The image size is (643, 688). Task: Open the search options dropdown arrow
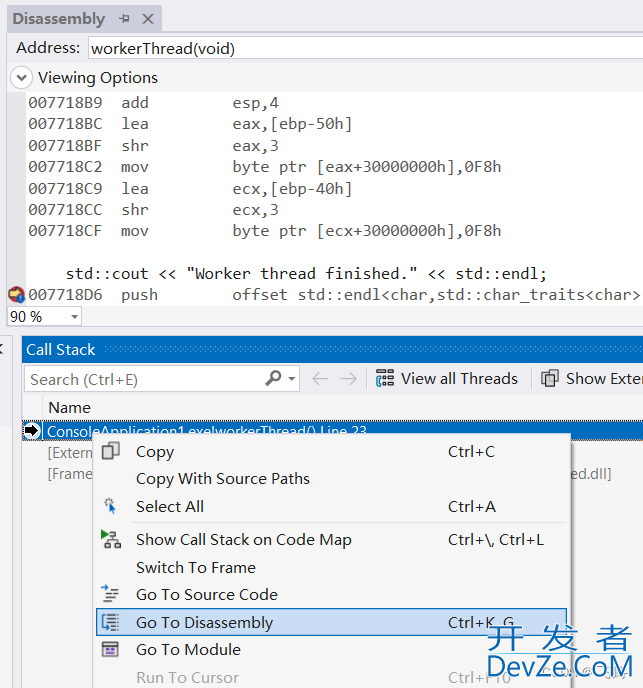(x=291, y=378)
